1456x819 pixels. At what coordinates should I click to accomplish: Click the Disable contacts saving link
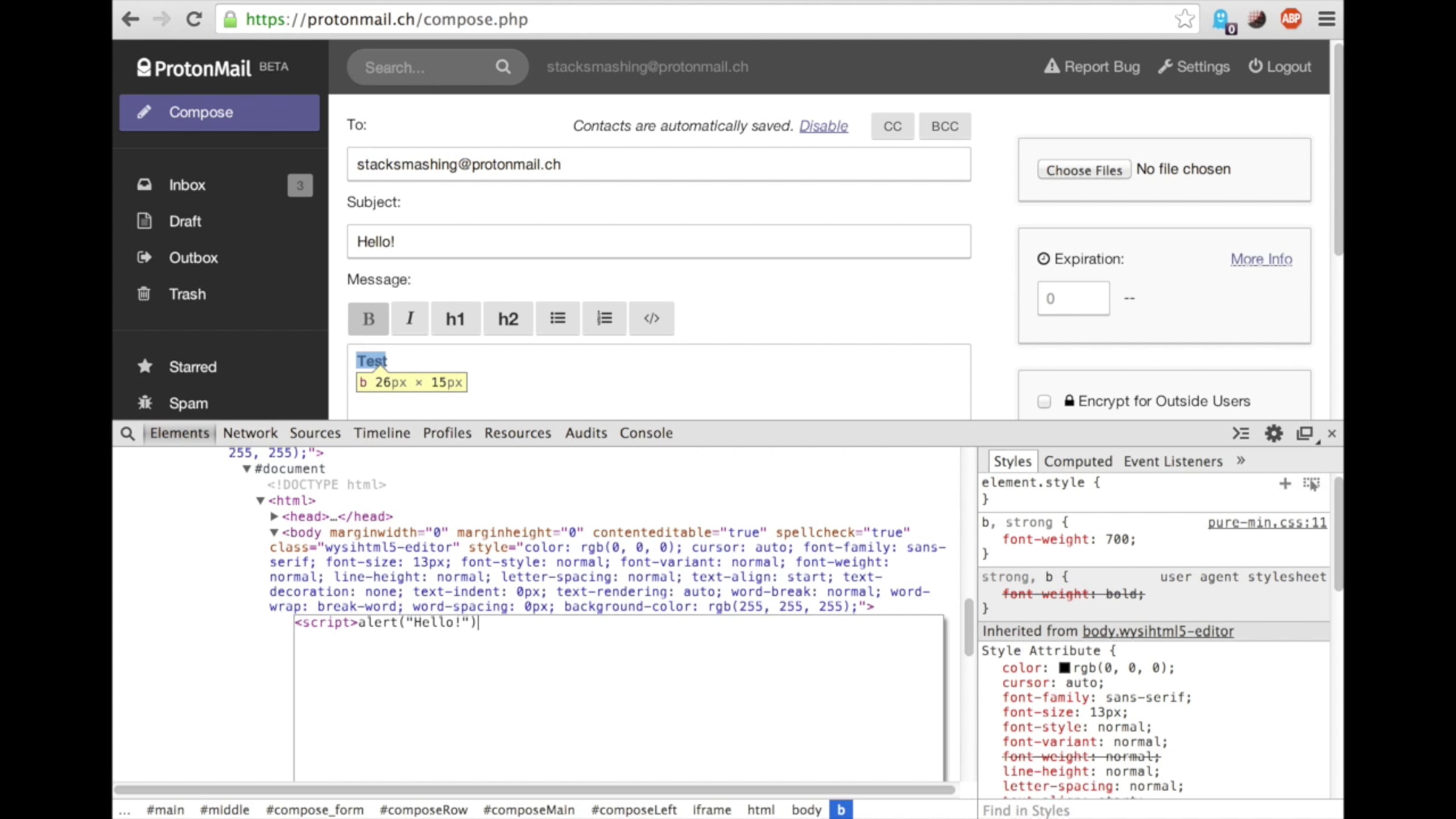click(823, 126)
